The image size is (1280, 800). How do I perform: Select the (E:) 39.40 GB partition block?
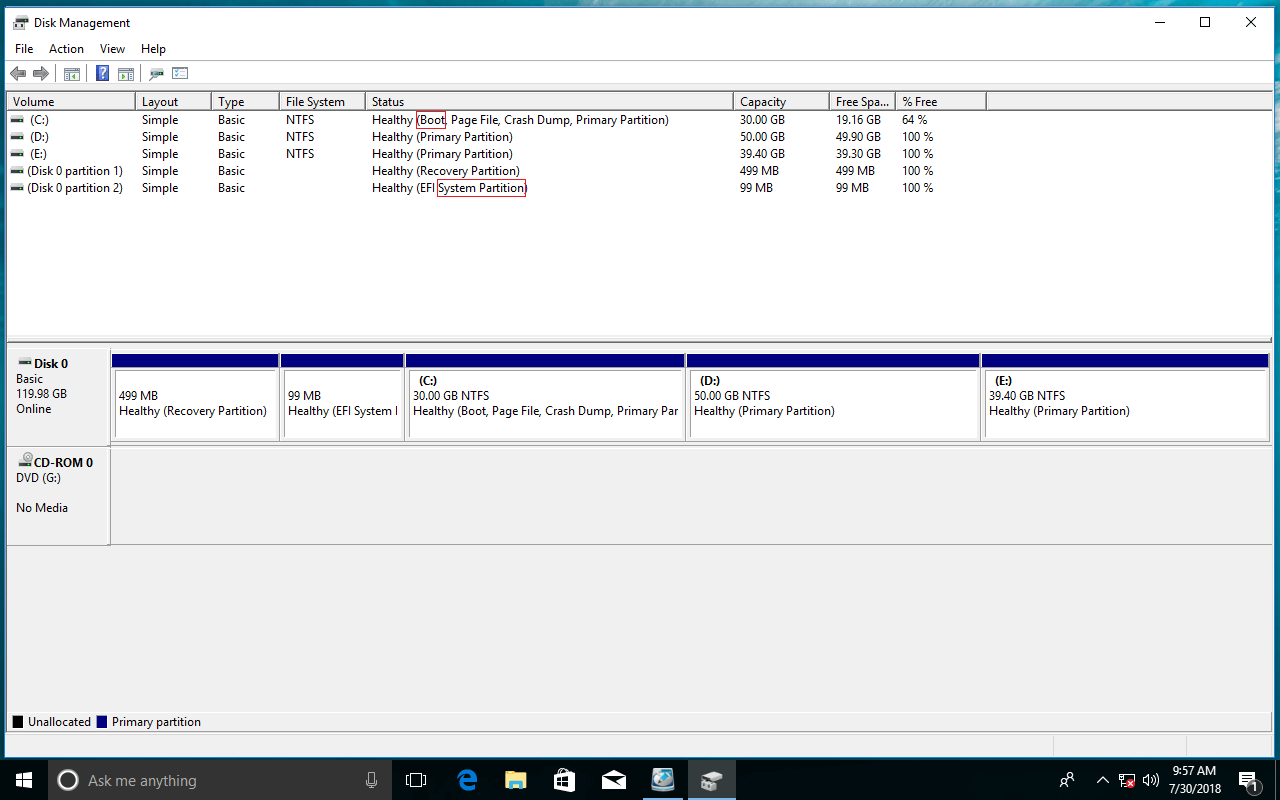tap(1125, 403)
